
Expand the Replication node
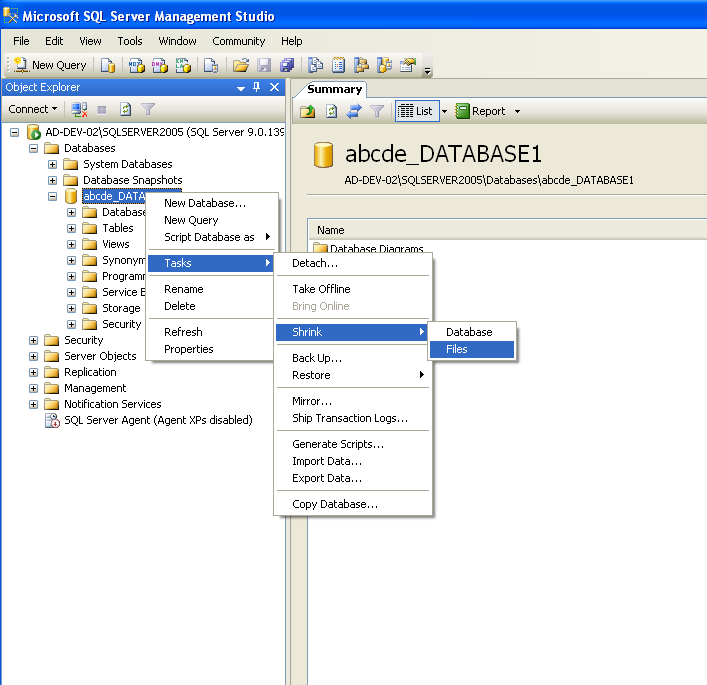point(33,372)
